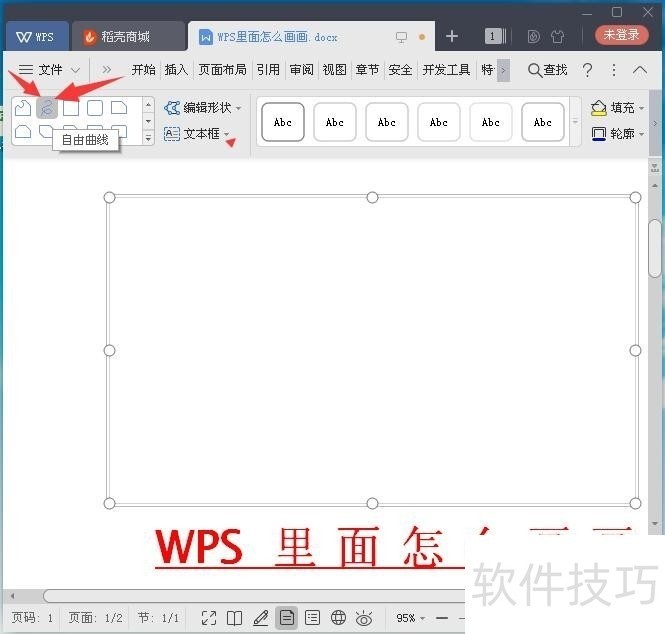The image size is (665, 634).
Task: Toggle page layout view in status bar
Action: [287, 618]
